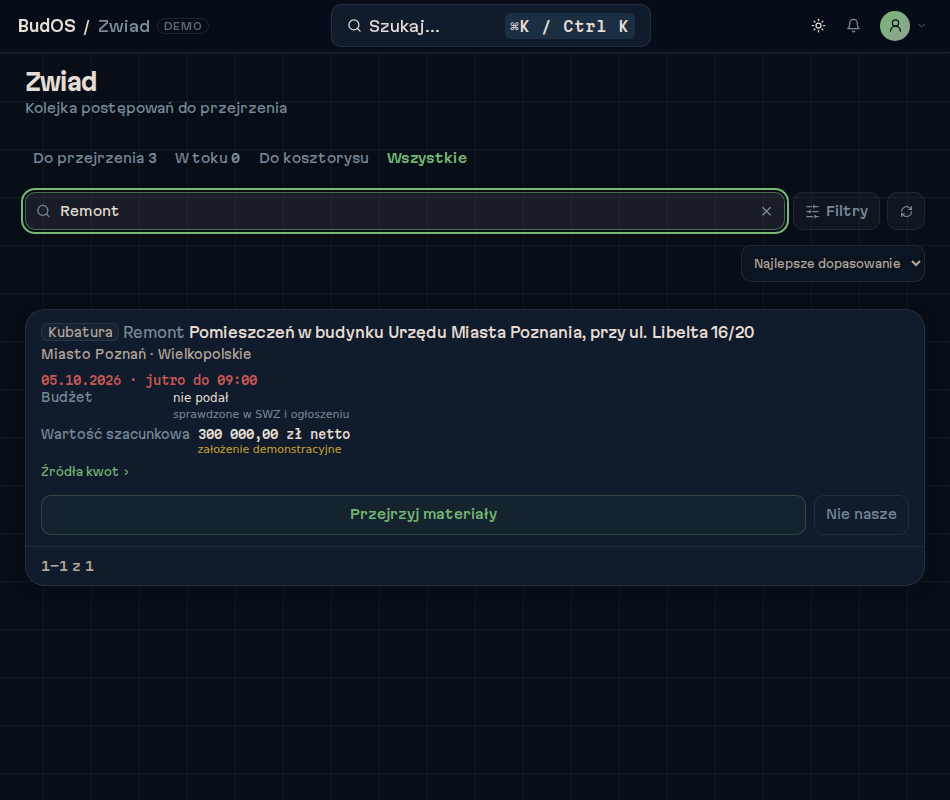Switch to the Do kosztorysu tab
Screen dimensions: 950x800
tap(314, 158)
